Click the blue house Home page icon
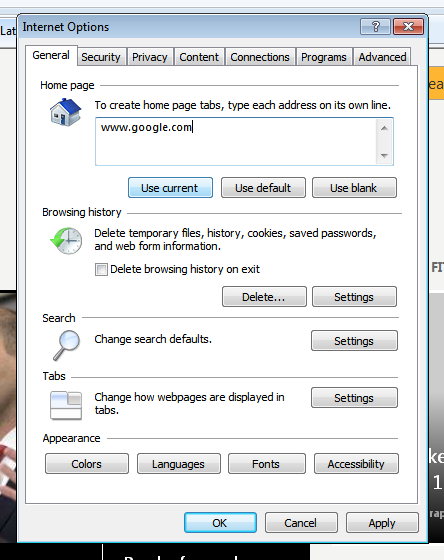Screen dimensions: 444x560 click(65, 112)
